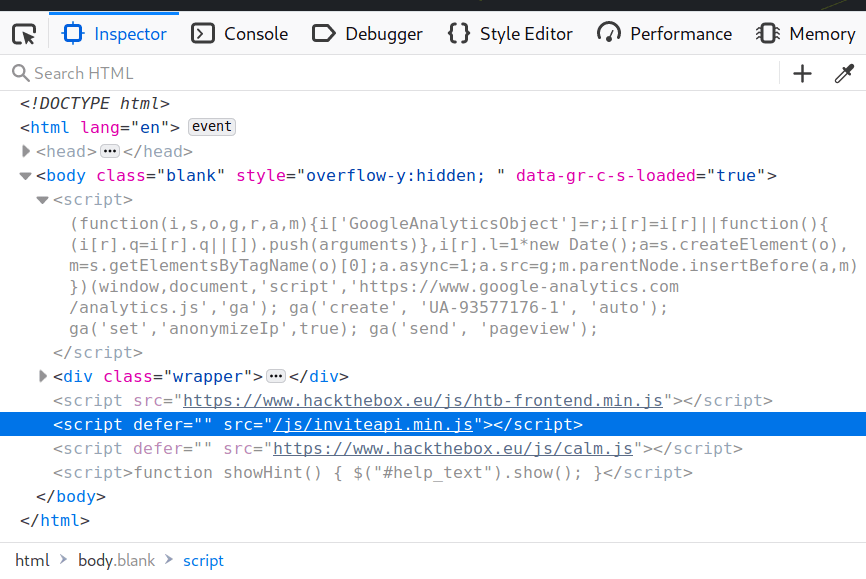The height and width of the screenshot is (579, 866).
Task: Switch to Style Editor tab
Action: (x=510, y=34)
